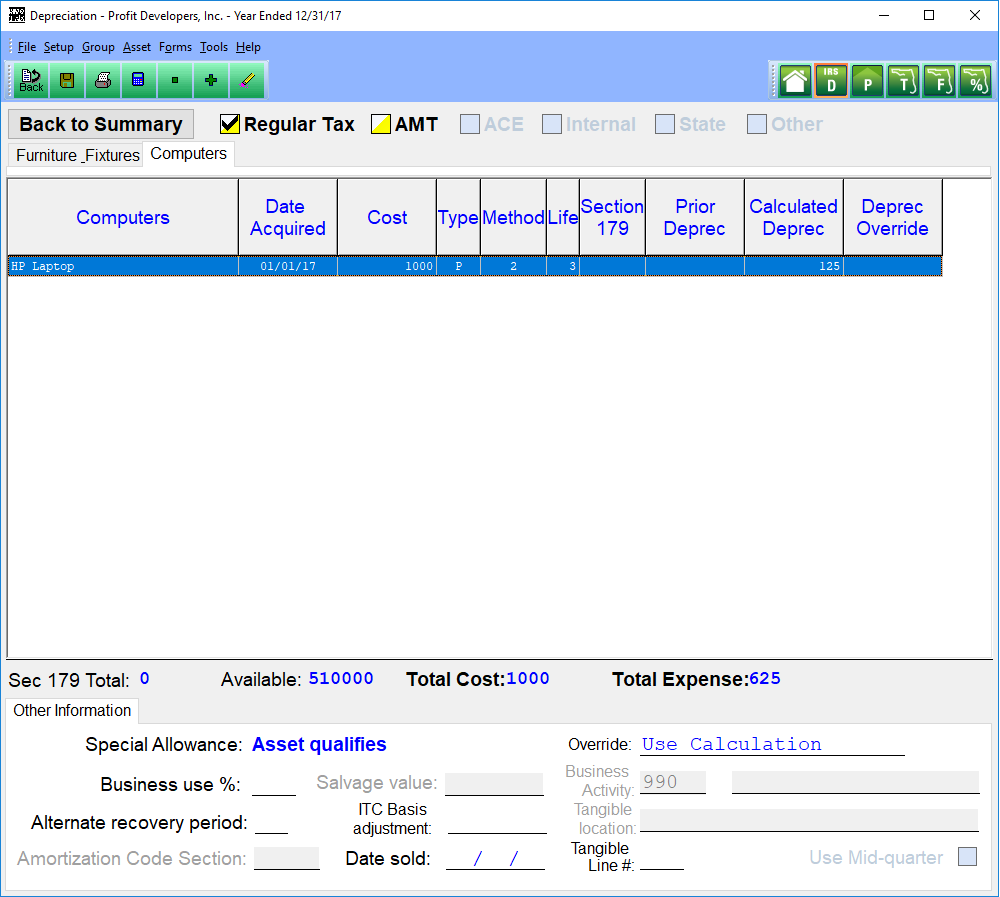Click the Asset qualifies text
This screenshot has height=897, width=1000.
[320, 745]
